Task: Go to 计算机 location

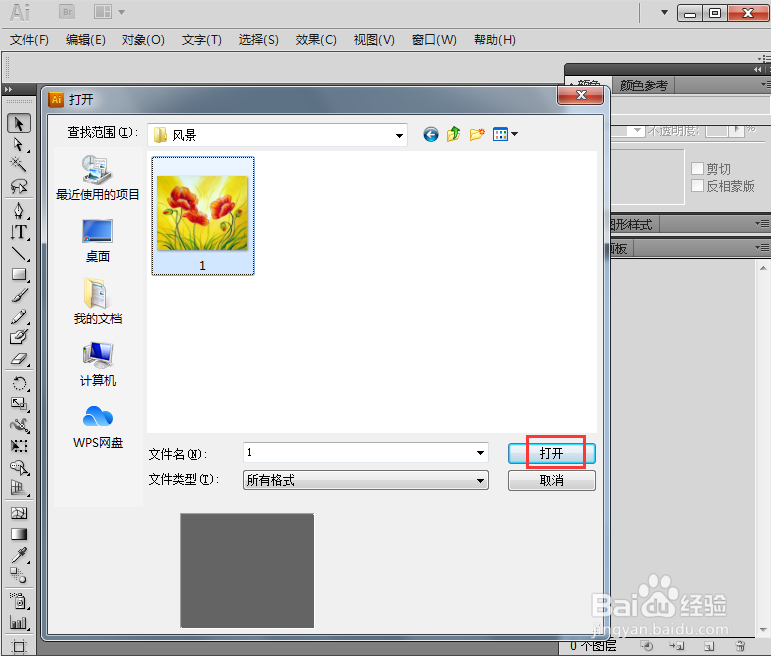Action: 97,364
